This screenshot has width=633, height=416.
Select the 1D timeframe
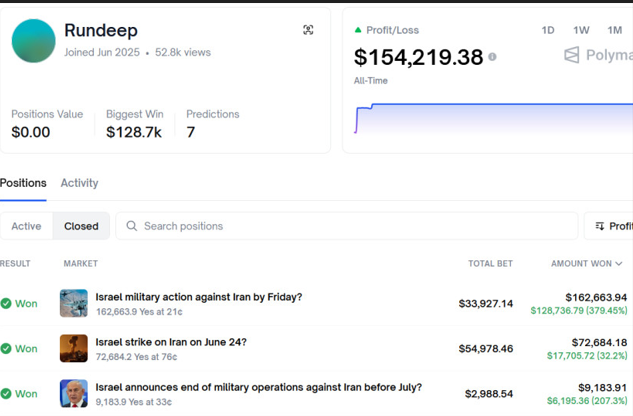coord(548,30)
